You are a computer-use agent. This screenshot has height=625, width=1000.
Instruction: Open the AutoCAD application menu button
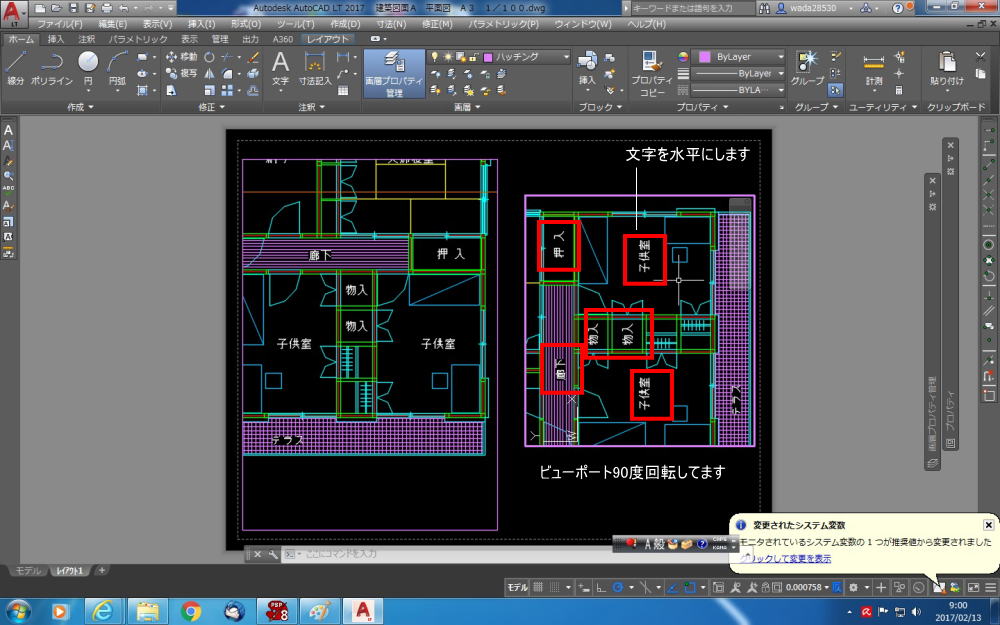point(13,13)
